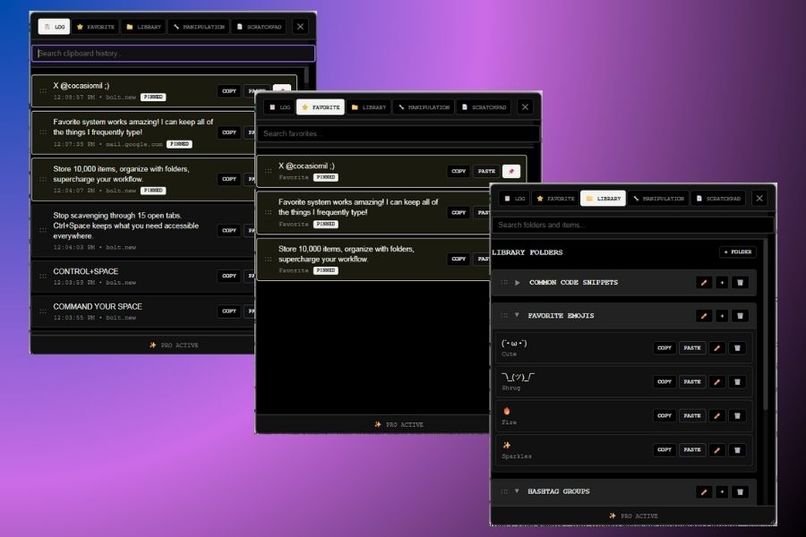Focus the Search clipboard history field

coord(173,53)
